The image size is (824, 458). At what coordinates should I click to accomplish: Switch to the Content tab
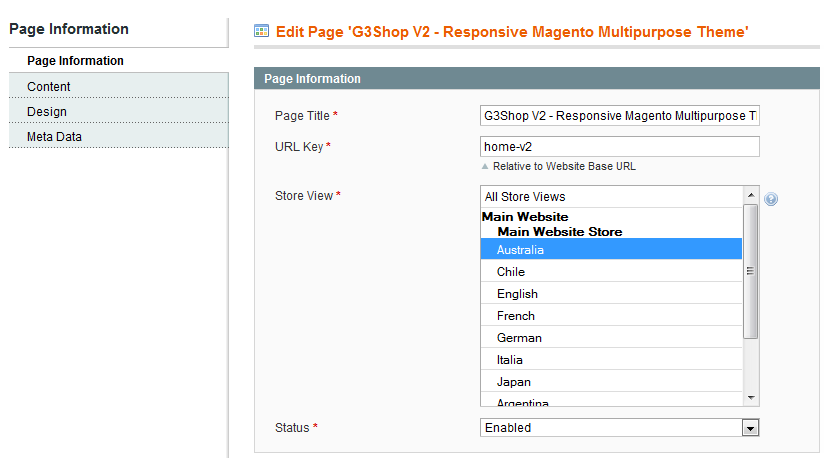(x=119, y=86)
